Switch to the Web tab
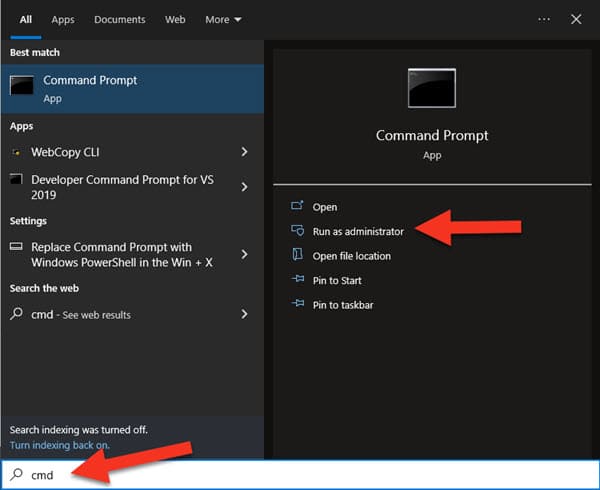The height and width of the screenshot is (490, 600). [175, 20]
